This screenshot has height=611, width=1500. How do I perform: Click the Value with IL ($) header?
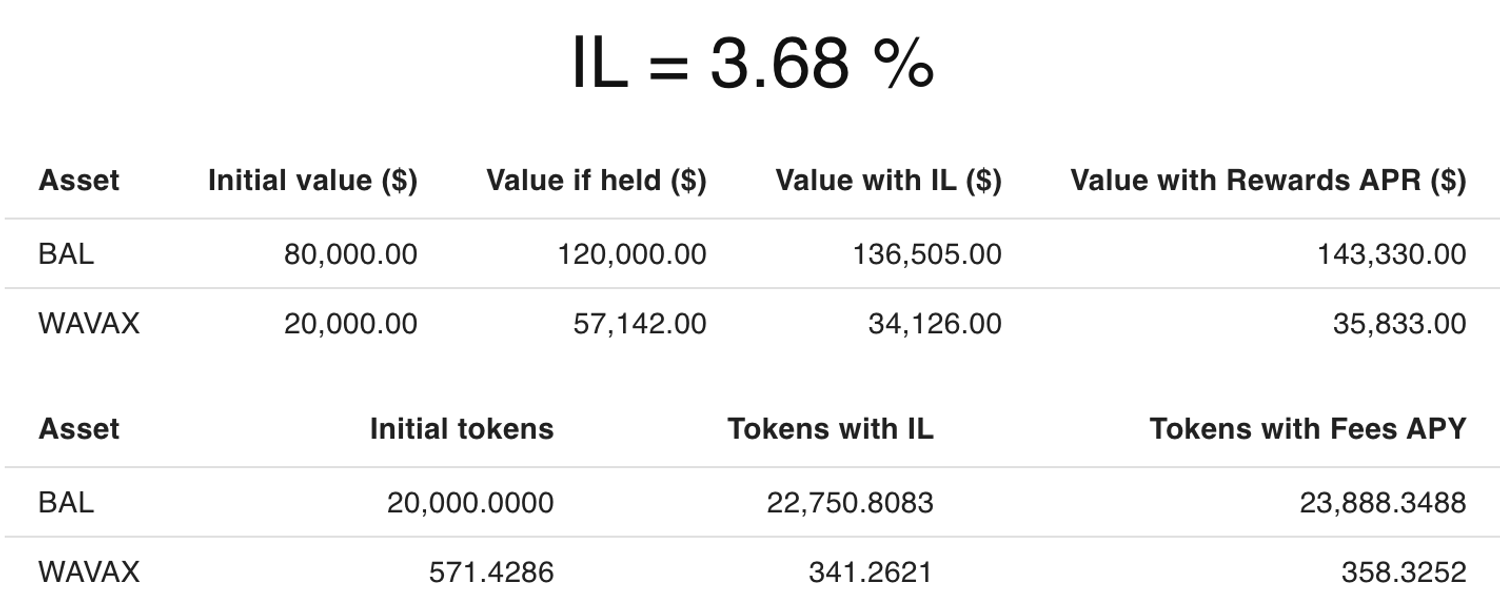(888, 180)
